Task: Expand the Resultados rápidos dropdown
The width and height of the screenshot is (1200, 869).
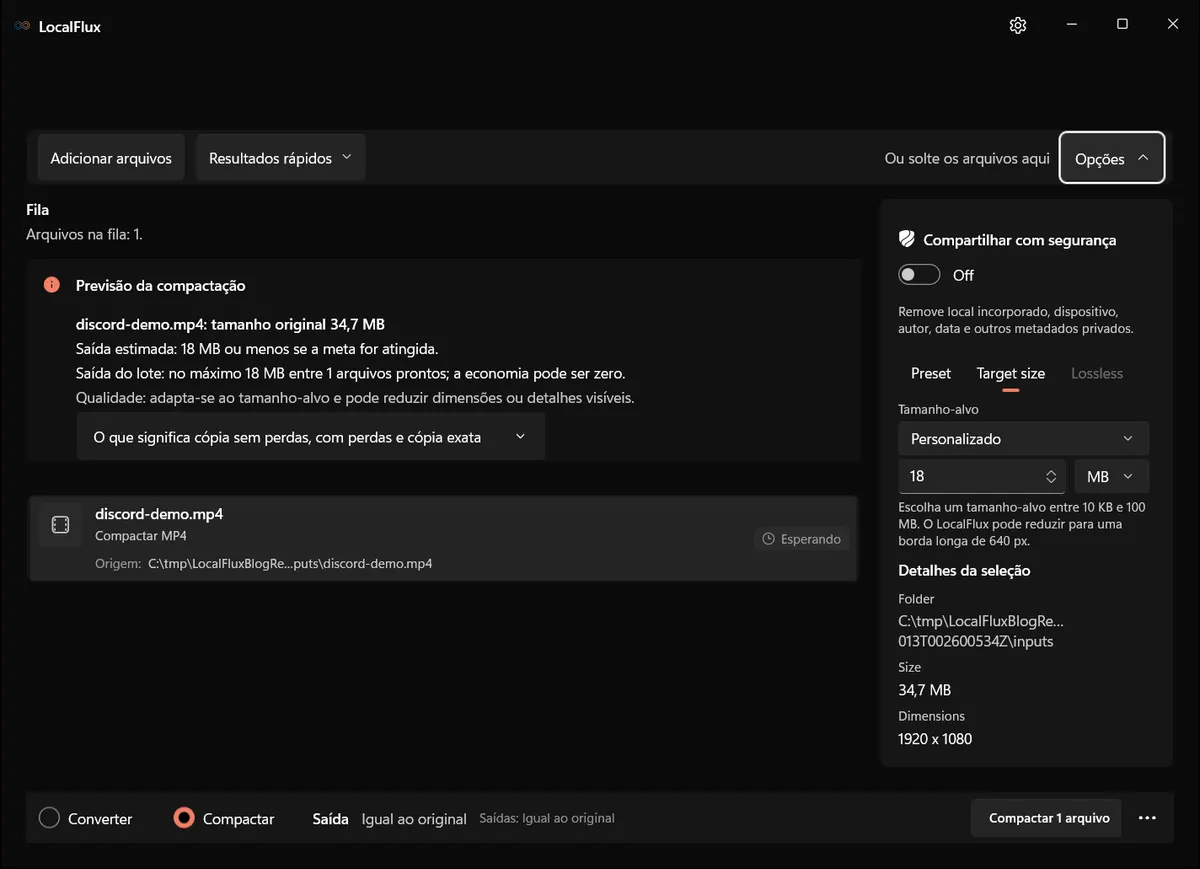Action: (x=281, y=158)
